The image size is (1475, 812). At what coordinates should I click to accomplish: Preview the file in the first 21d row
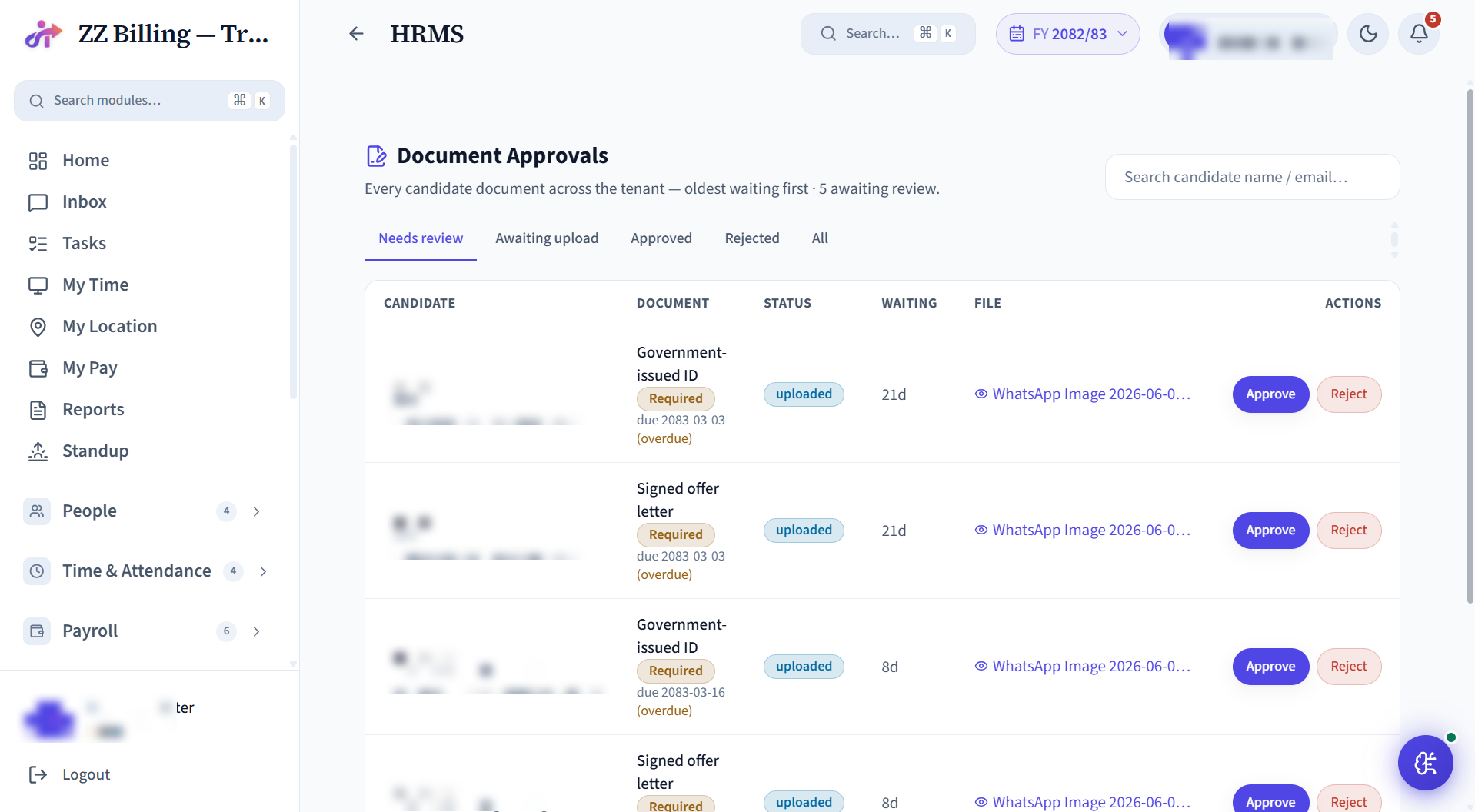(x=1083, y=394)
